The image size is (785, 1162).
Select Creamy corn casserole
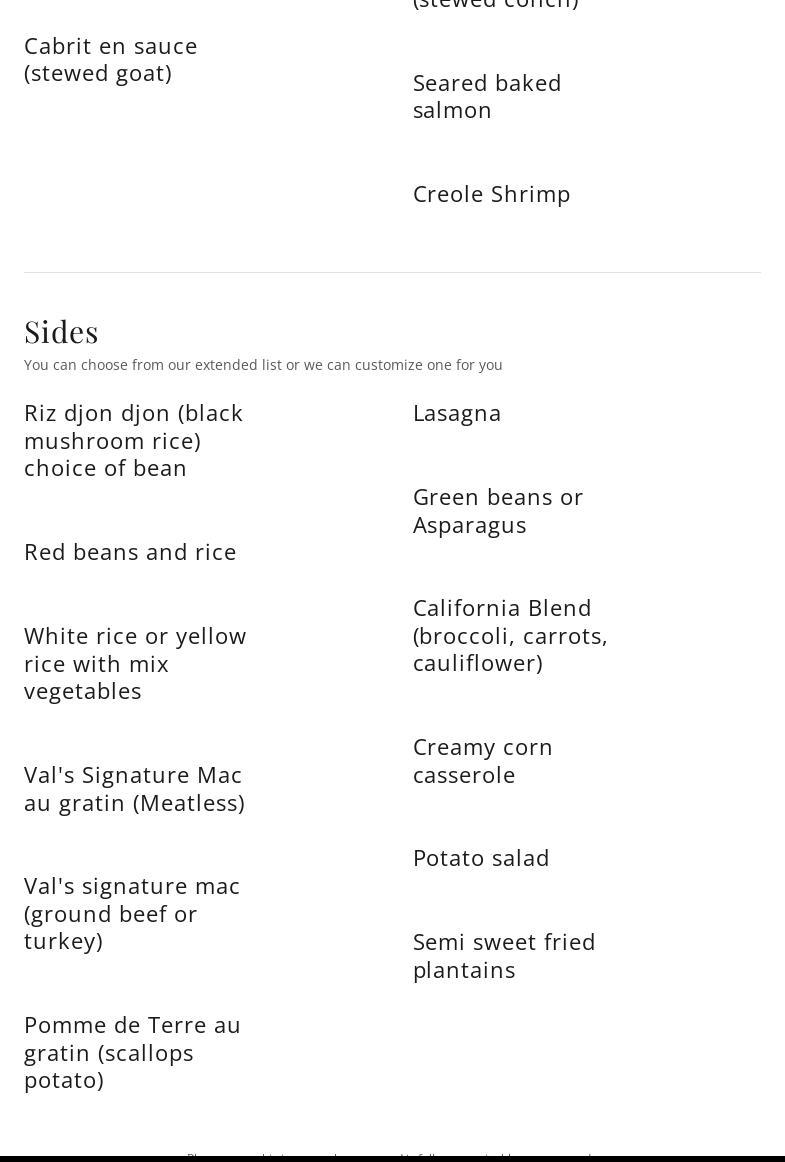pos(483,760)
